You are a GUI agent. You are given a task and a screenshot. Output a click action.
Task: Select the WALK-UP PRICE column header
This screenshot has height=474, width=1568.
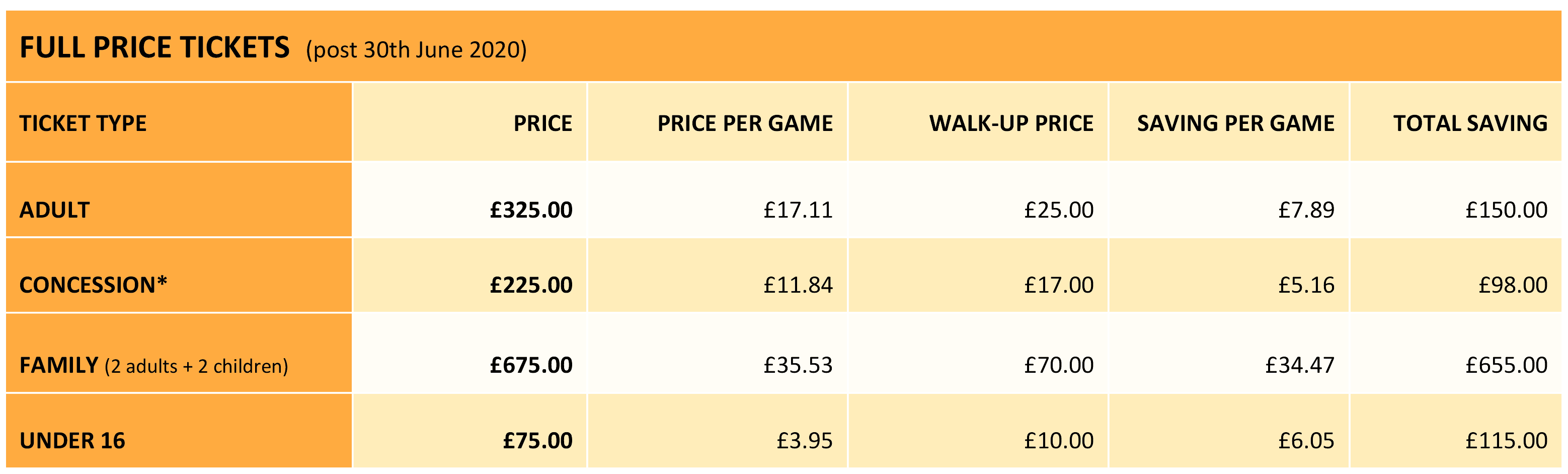point(1011,124)
